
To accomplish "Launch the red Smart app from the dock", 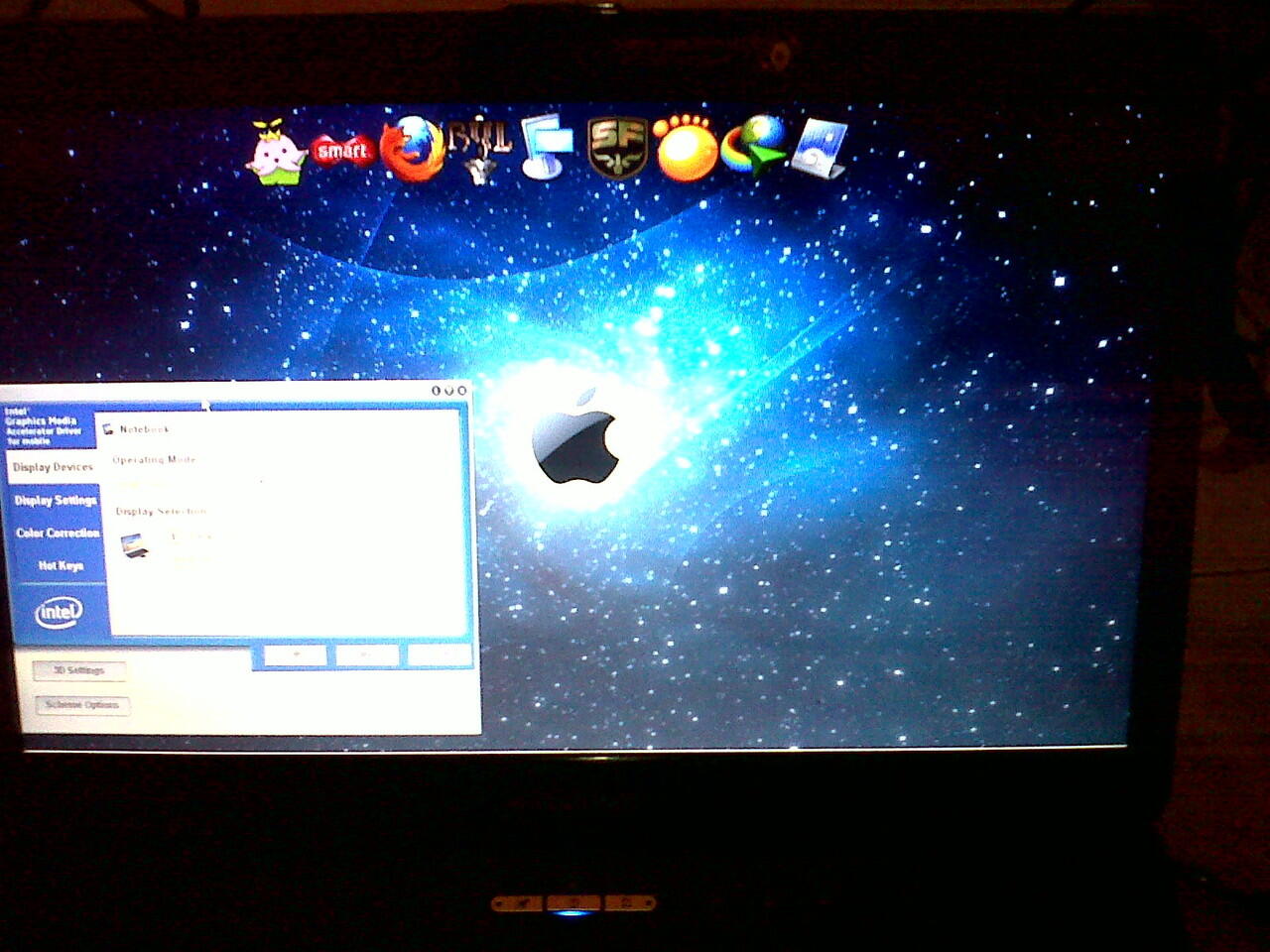I will (x=342, y=151).
